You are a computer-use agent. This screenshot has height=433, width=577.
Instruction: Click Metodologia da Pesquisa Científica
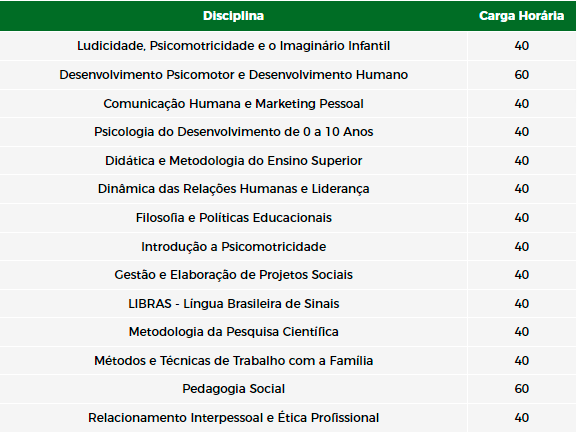pyautogui.click(x=233, y=332)
